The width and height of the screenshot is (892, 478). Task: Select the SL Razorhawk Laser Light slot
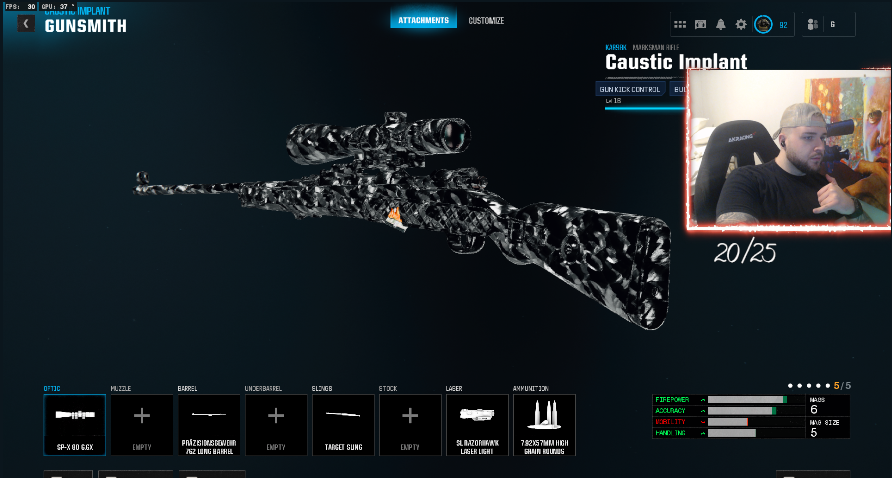477,425
